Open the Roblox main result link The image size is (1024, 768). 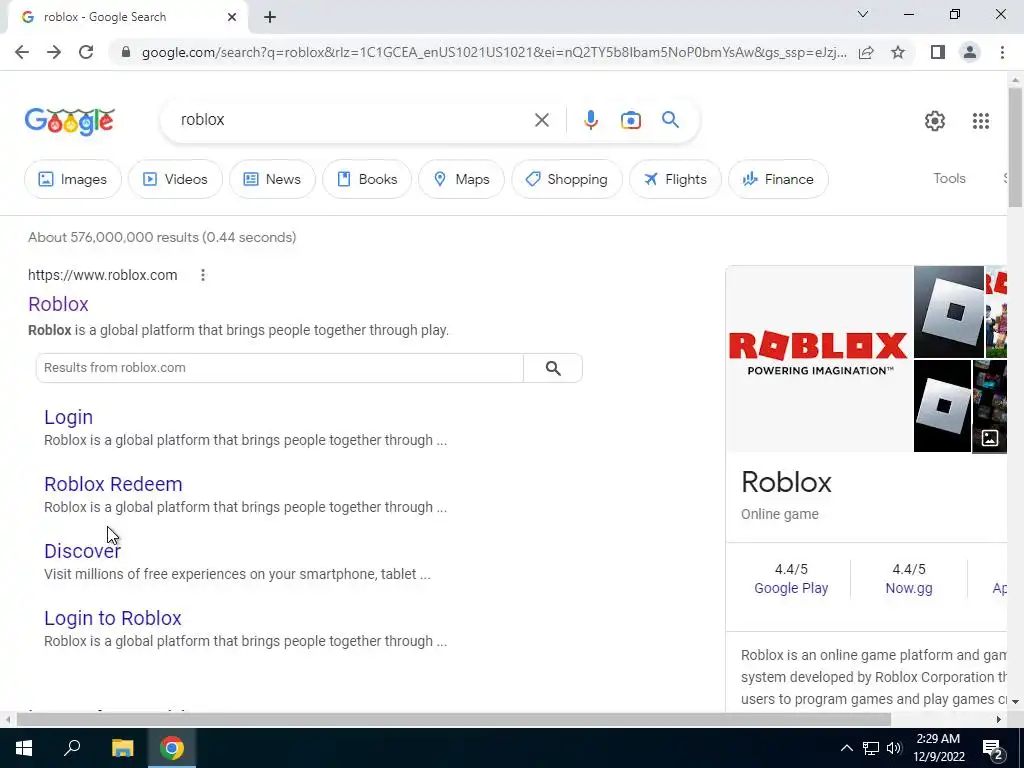[x=58, y=304]
